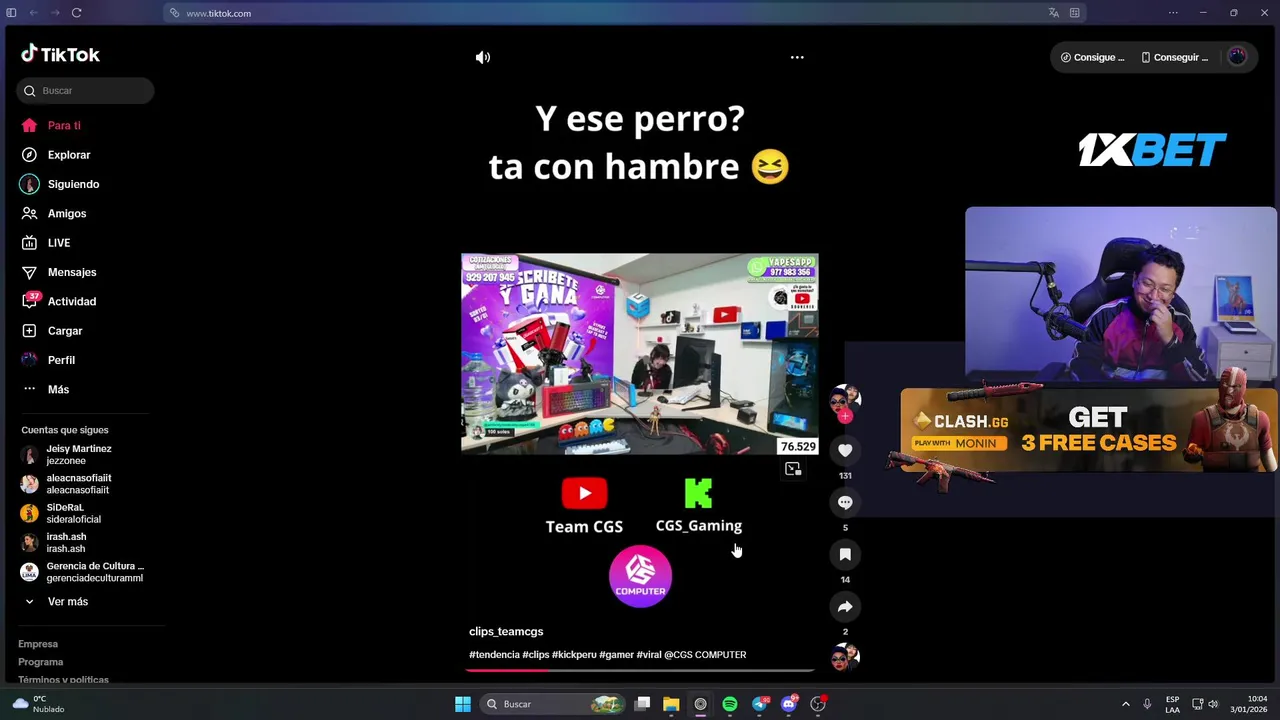1280x720 pixels.
Task: Open the weather widget showing Nublado
Action: point(38,704)
